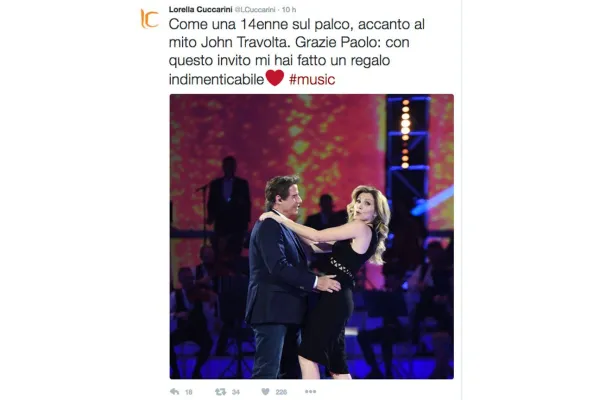
Task: Click the word 'indimenticabile' in tweet
Action: click(216, 79)
